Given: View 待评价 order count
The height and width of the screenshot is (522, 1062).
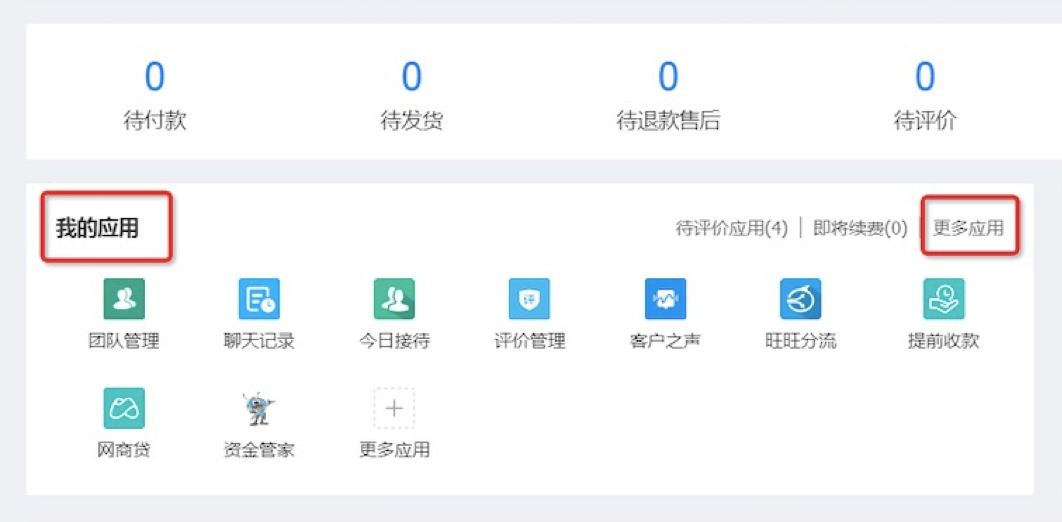Looking at the screenshot, I should (925, 77).
